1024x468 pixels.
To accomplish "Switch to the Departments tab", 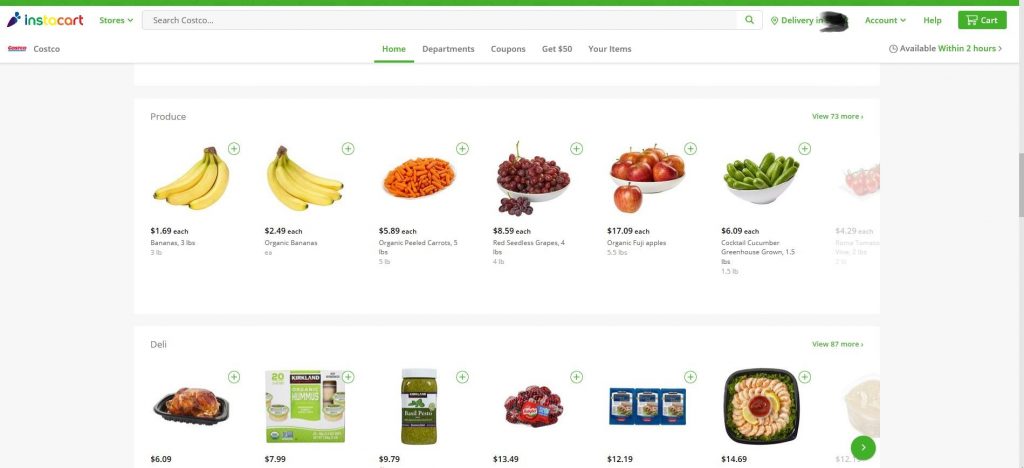I will pyautogui.click(x=448, y=49).
